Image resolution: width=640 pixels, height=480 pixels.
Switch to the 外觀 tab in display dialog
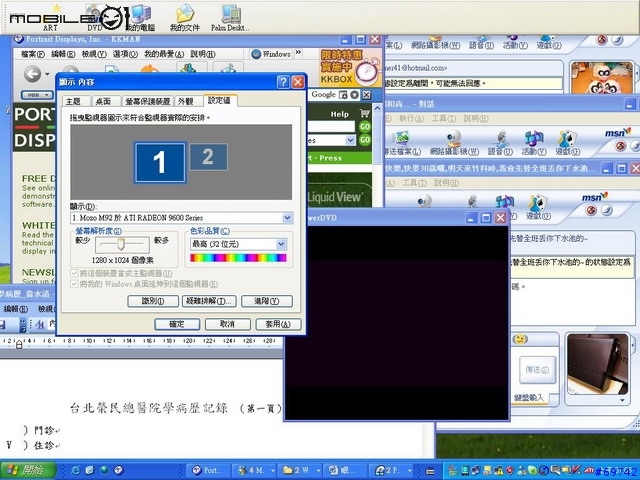coord(186,101)
